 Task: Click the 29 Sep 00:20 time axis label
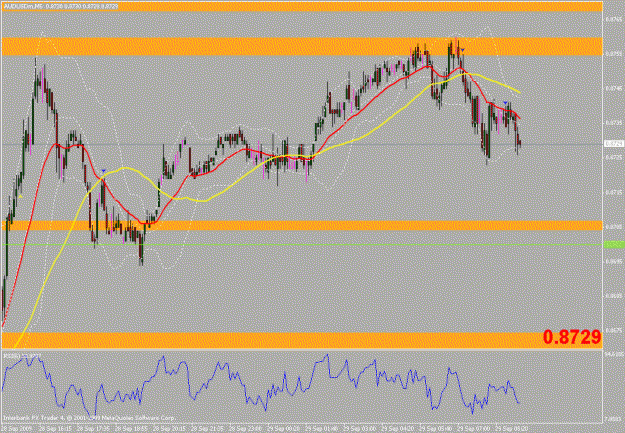click(x=283, y=429)
